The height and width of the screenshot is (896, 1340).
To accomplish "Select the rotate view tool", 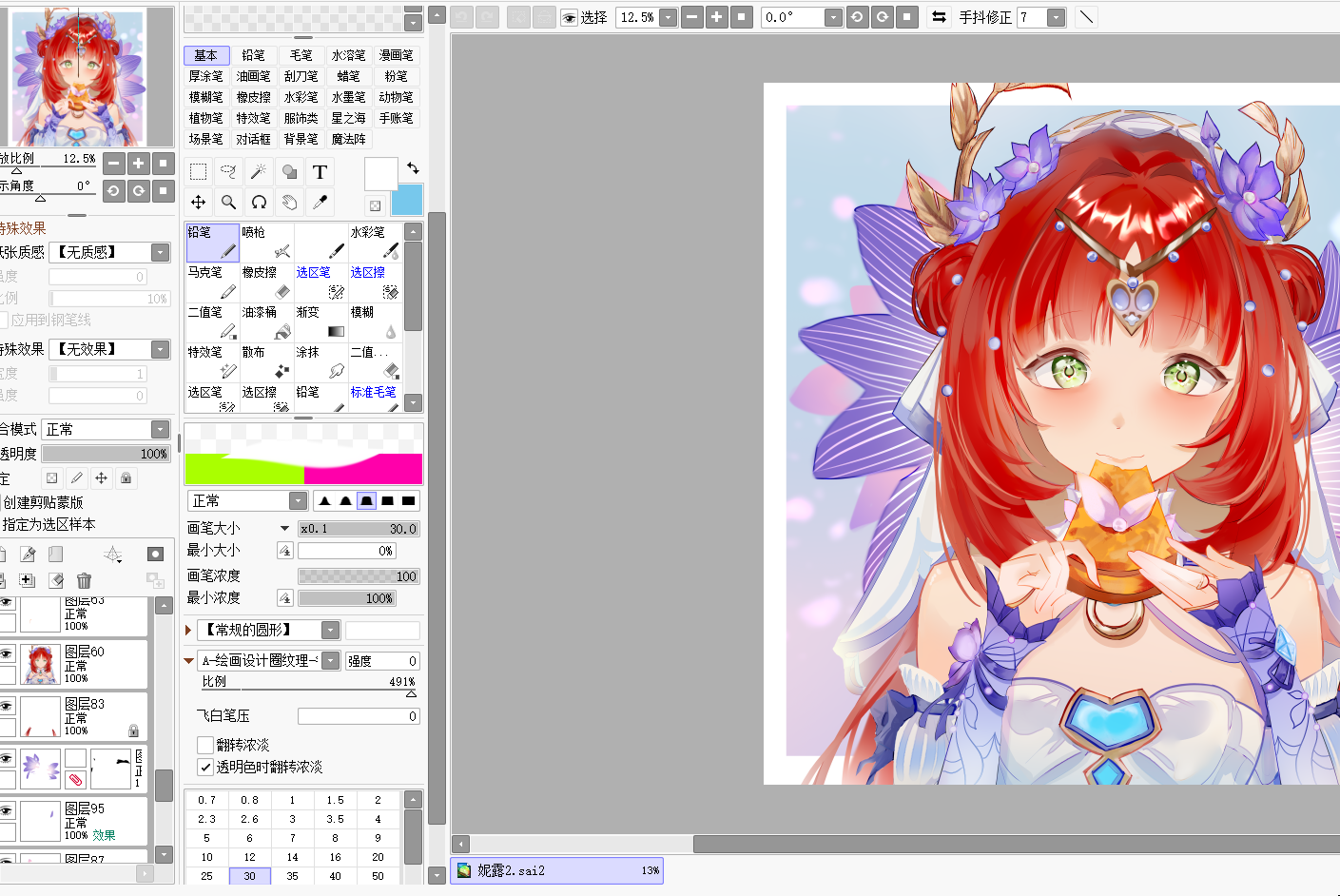I will point(259,203).
